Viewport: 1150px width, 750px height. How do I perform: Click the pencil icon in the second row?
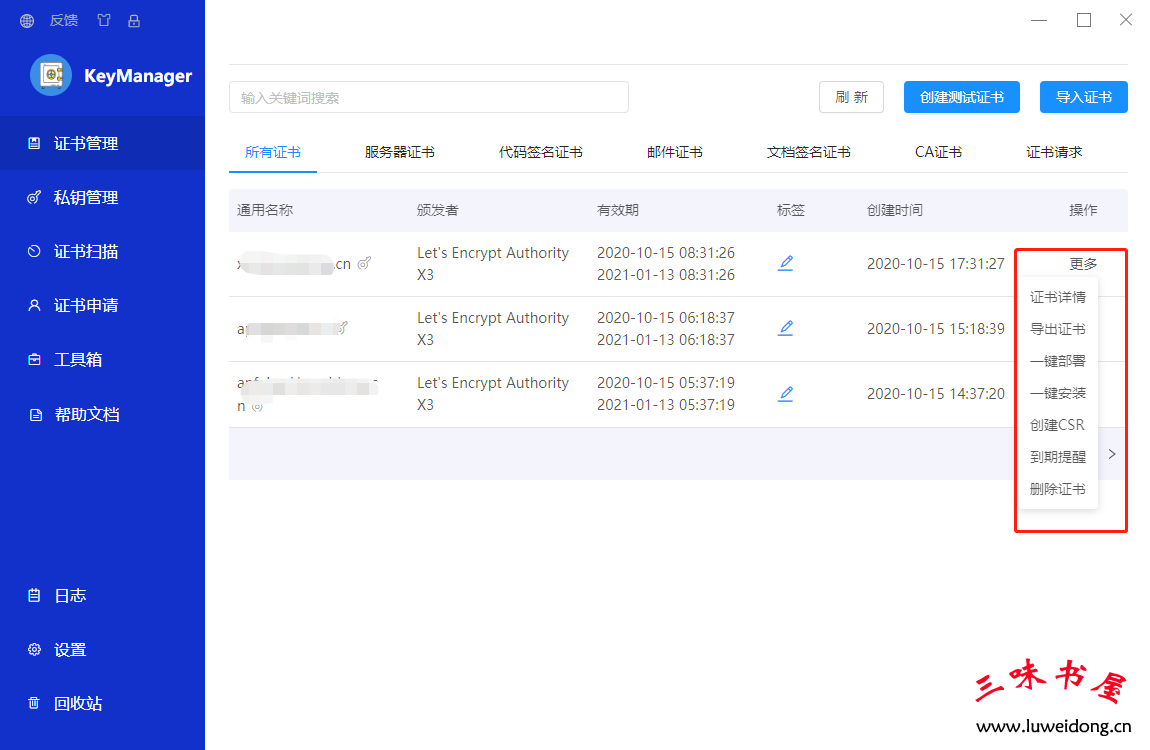point(786,328)
